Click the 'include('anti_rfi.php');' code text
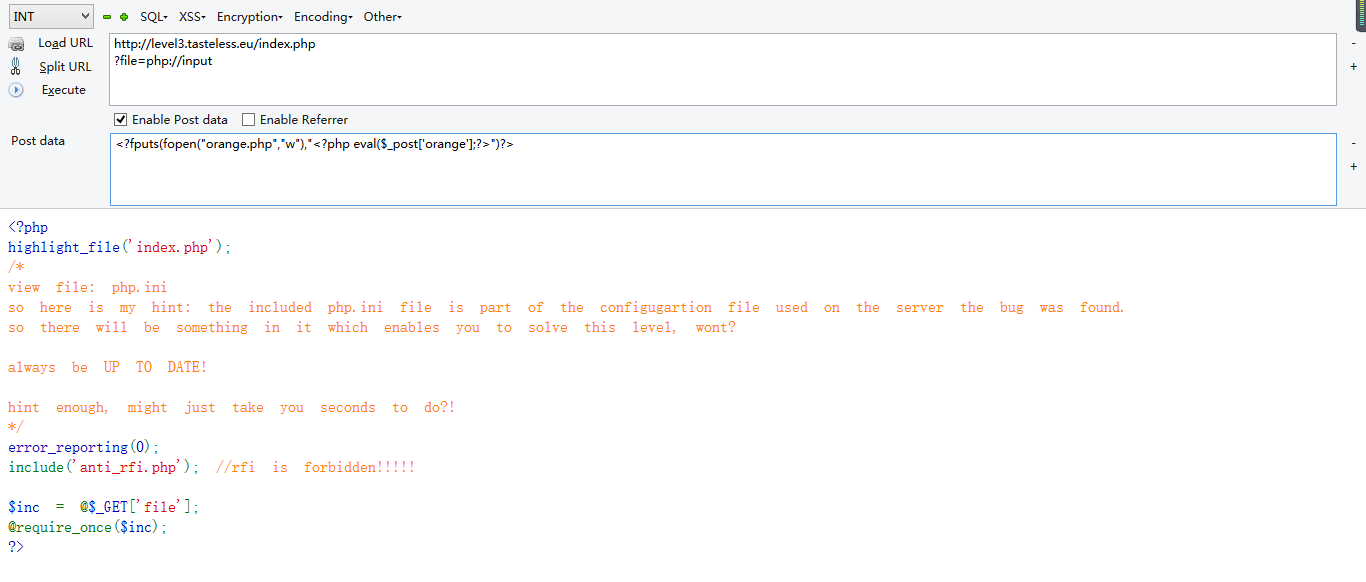 point(104,467)
